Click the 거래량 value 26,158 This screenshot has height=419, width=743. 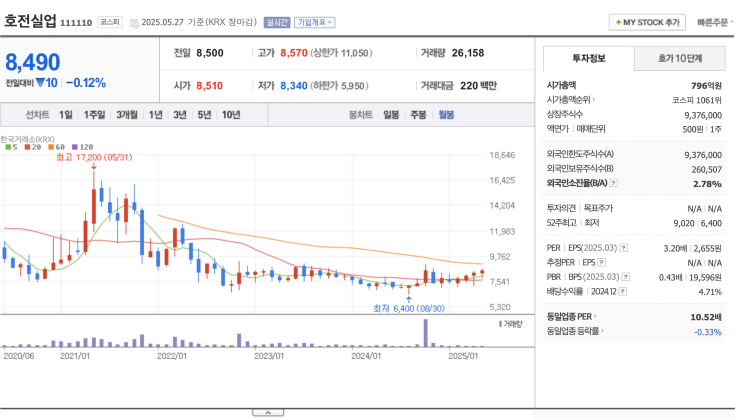click(x=468, y=53)
